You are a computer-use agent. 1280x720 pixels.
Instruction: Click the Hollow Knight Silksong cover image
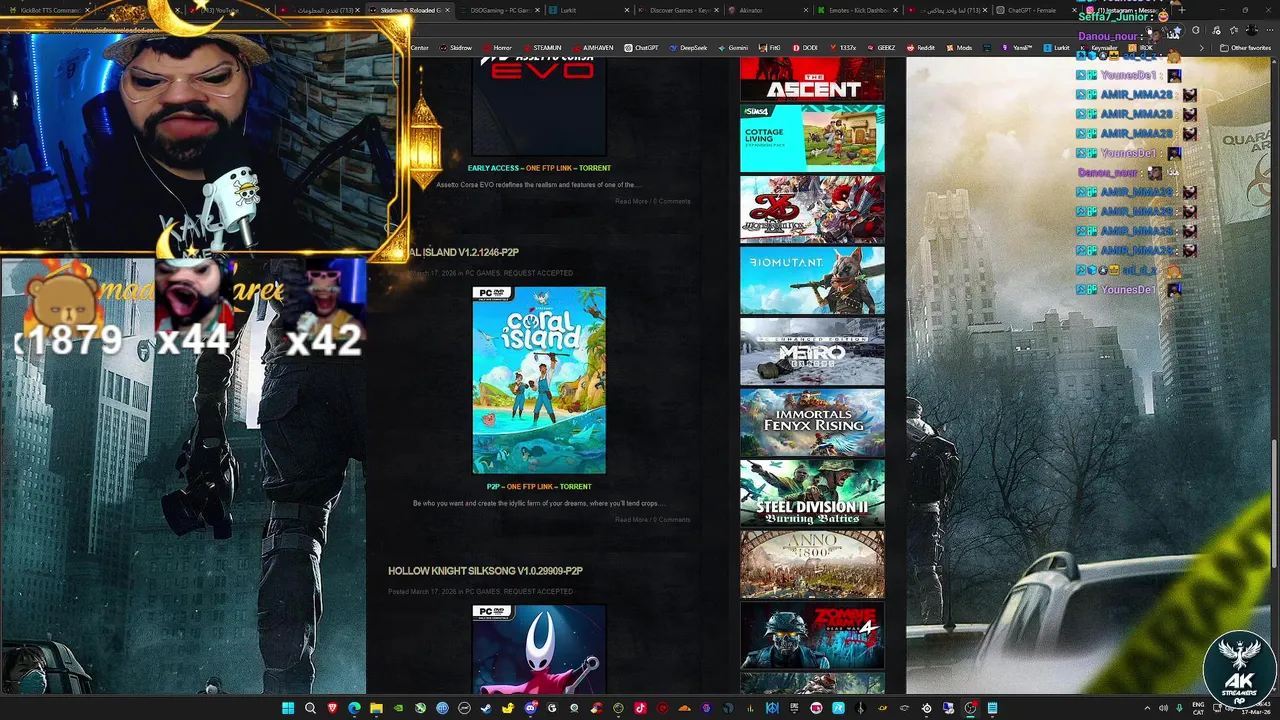(539, 650)
